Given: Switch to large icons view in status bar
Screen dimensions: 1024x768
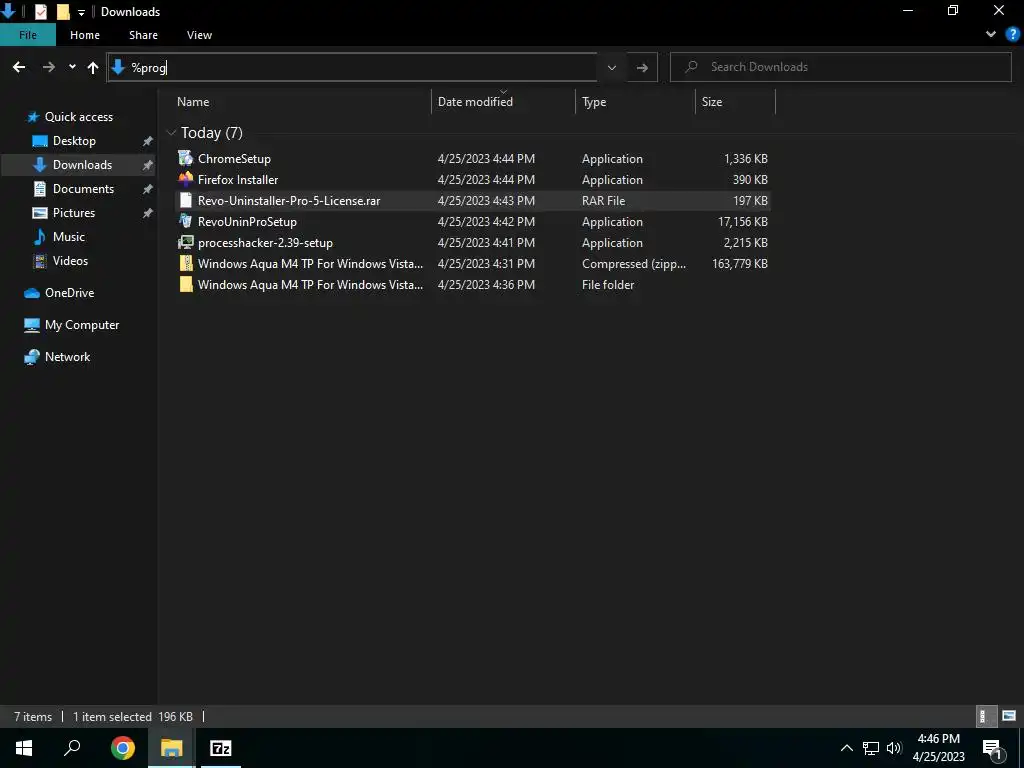Looking at the screenshot, I should point(1008,716).
